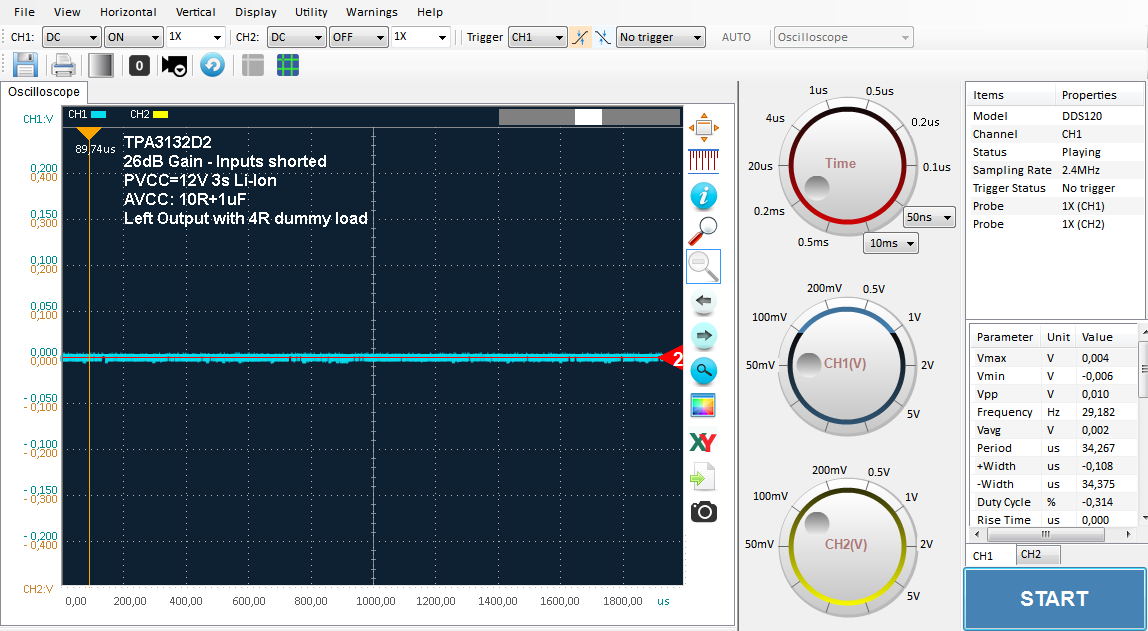The height and width of the screenshot is (631, 1148).
Task: Click the yellow CH2 legend swatch
Action: tap(160, 115)
